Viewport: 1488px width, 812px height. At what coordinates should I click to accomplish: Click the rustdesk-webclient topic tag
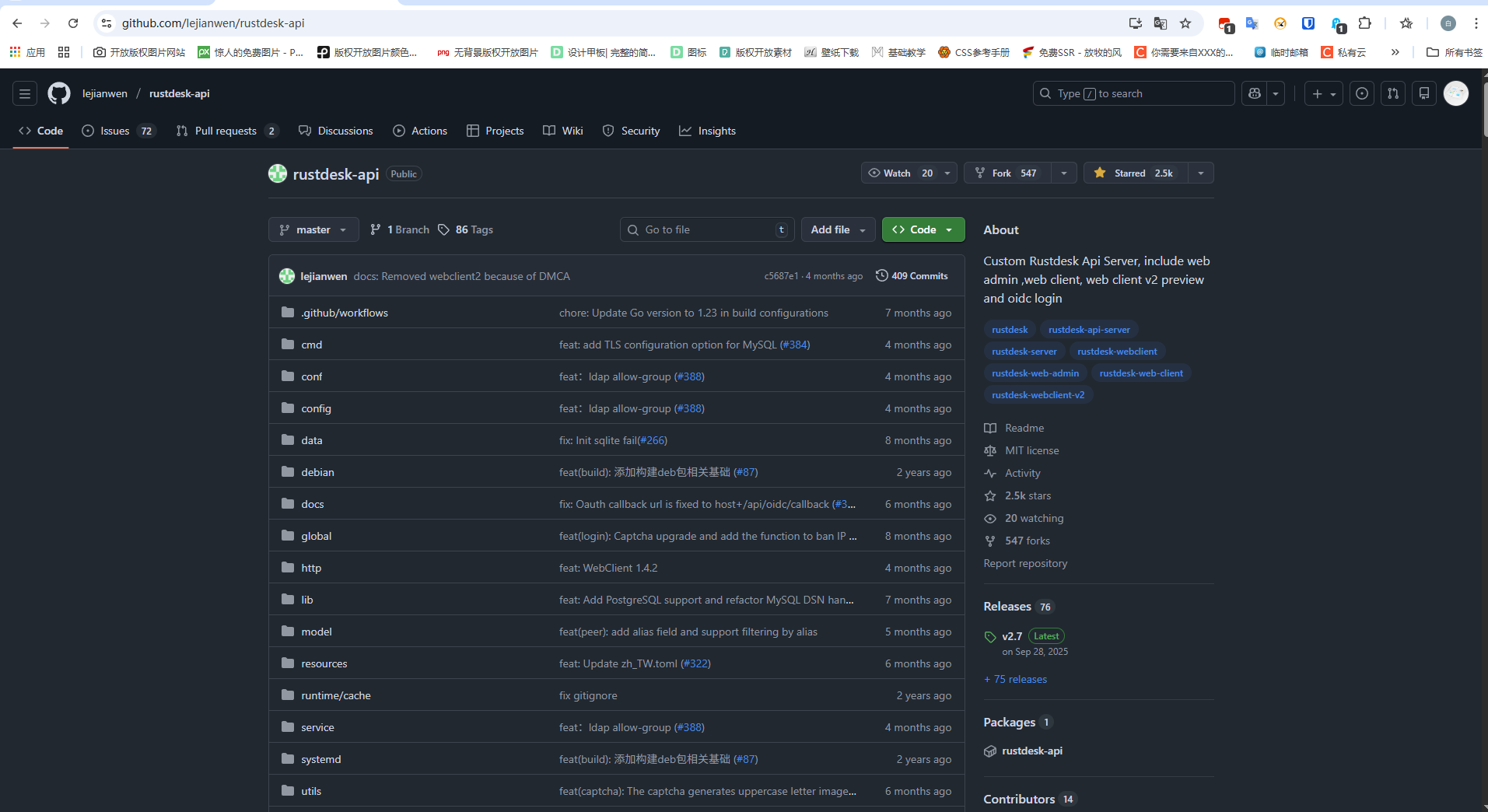(1116, 352)
